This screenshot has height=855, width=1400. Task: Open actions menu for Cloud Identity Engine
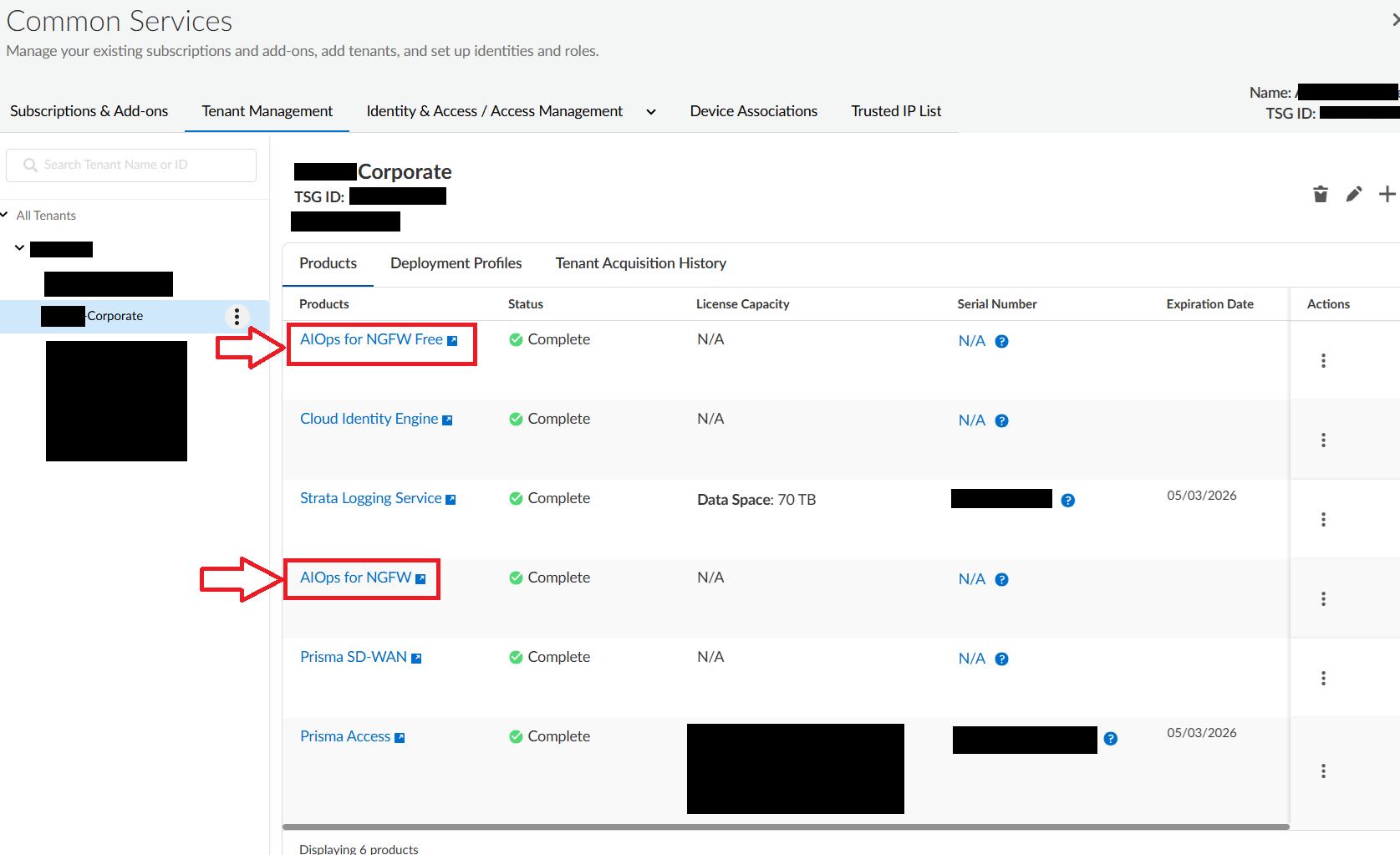1323,440
